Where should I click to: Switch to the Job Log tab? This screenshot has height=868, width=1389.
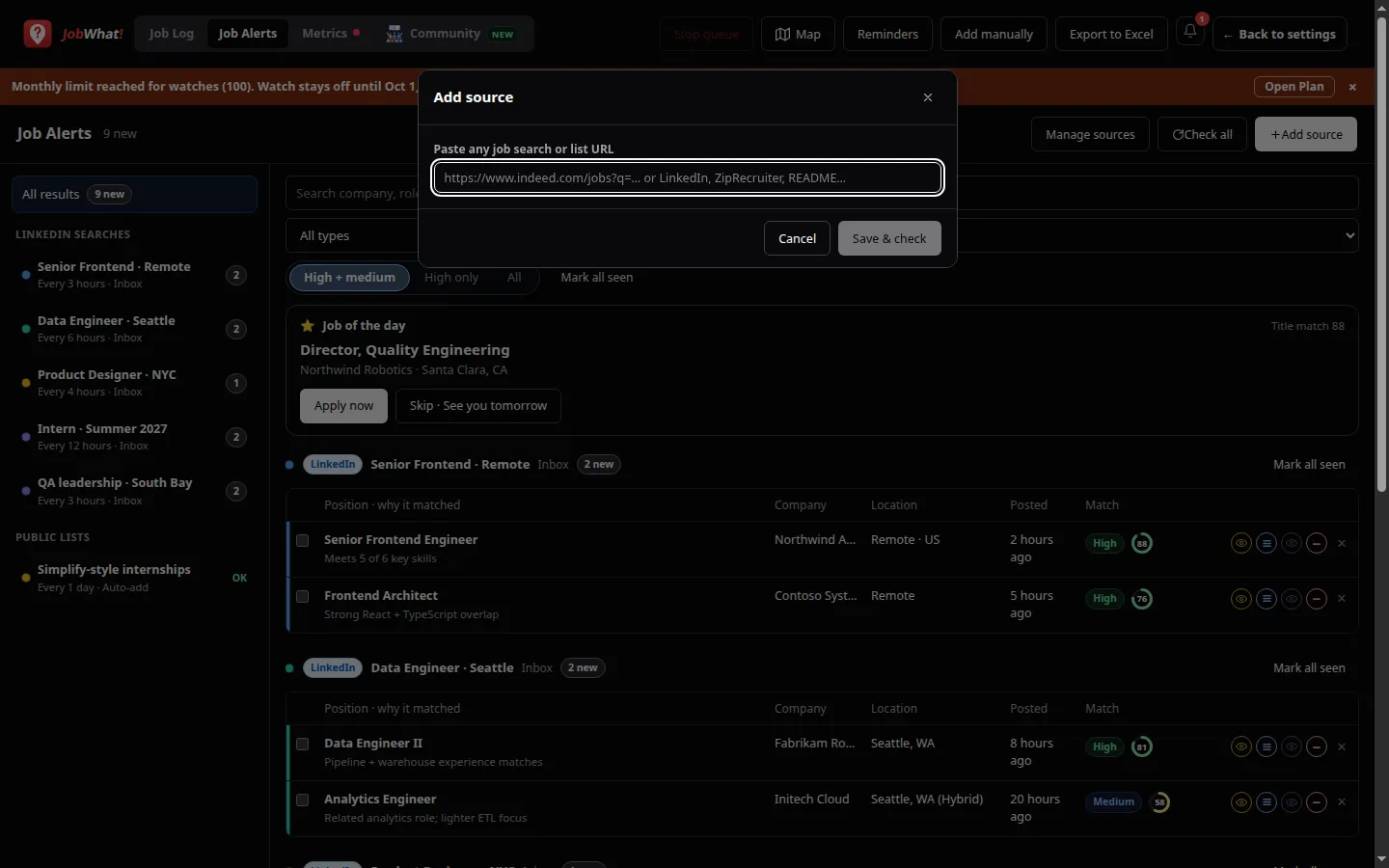click(x=172, y=34)
